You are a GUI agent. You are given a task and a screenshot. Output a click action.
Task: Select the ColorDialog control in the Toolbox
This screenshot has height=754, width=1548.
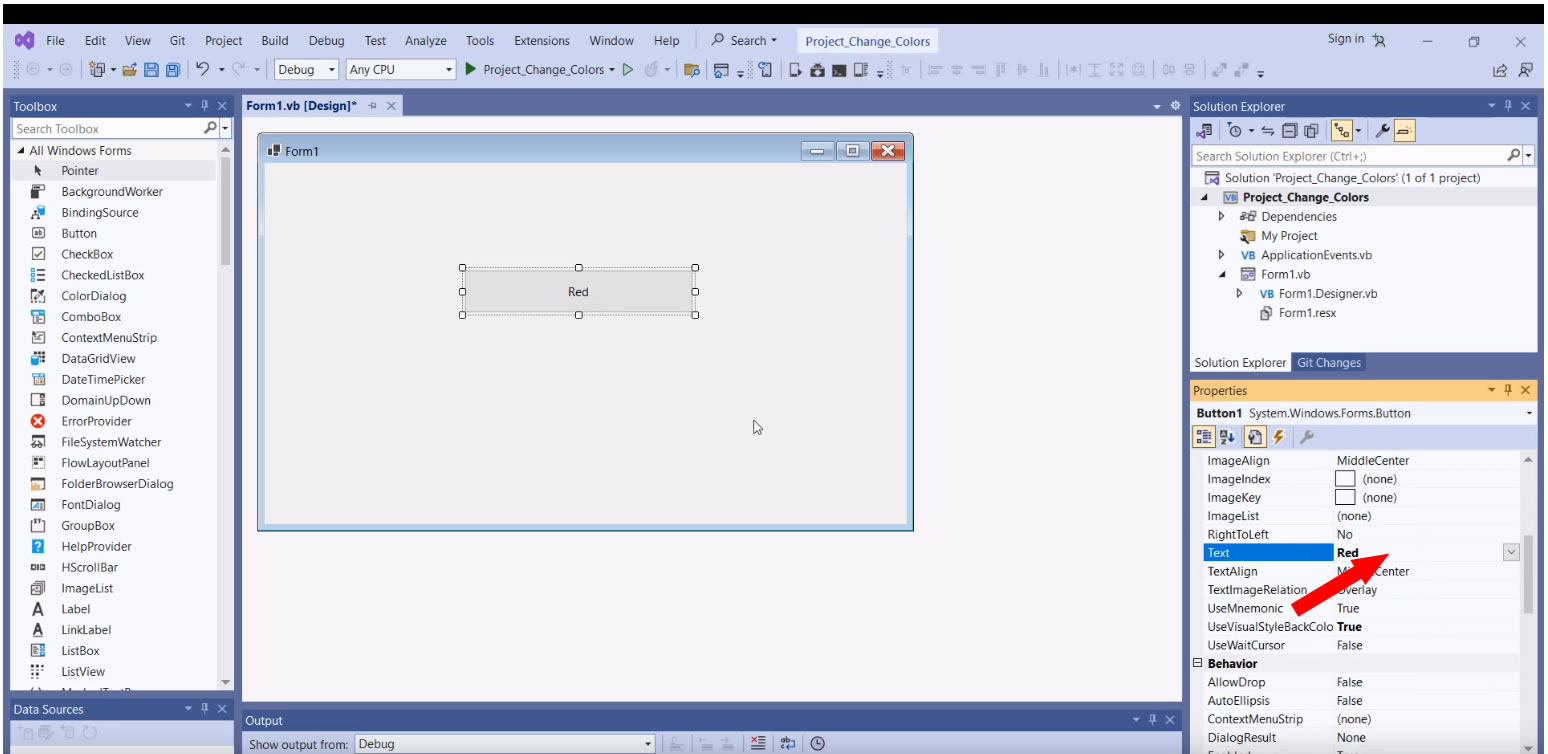93,296
